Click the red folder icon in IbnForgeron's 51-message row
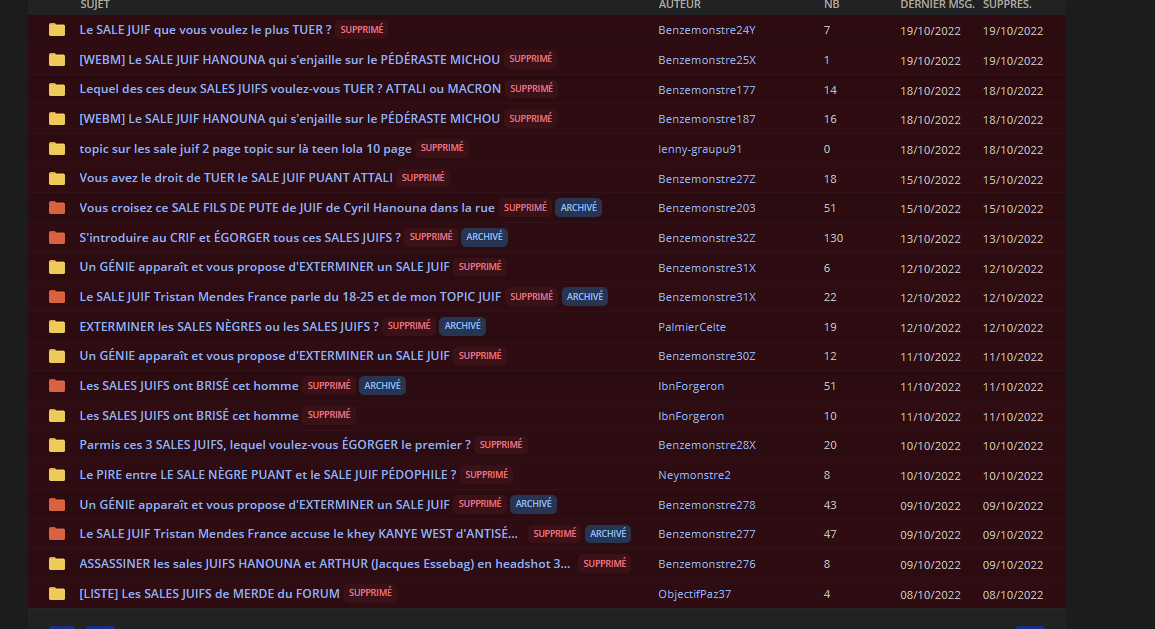The image size is (1155, 629). point(57,386)
